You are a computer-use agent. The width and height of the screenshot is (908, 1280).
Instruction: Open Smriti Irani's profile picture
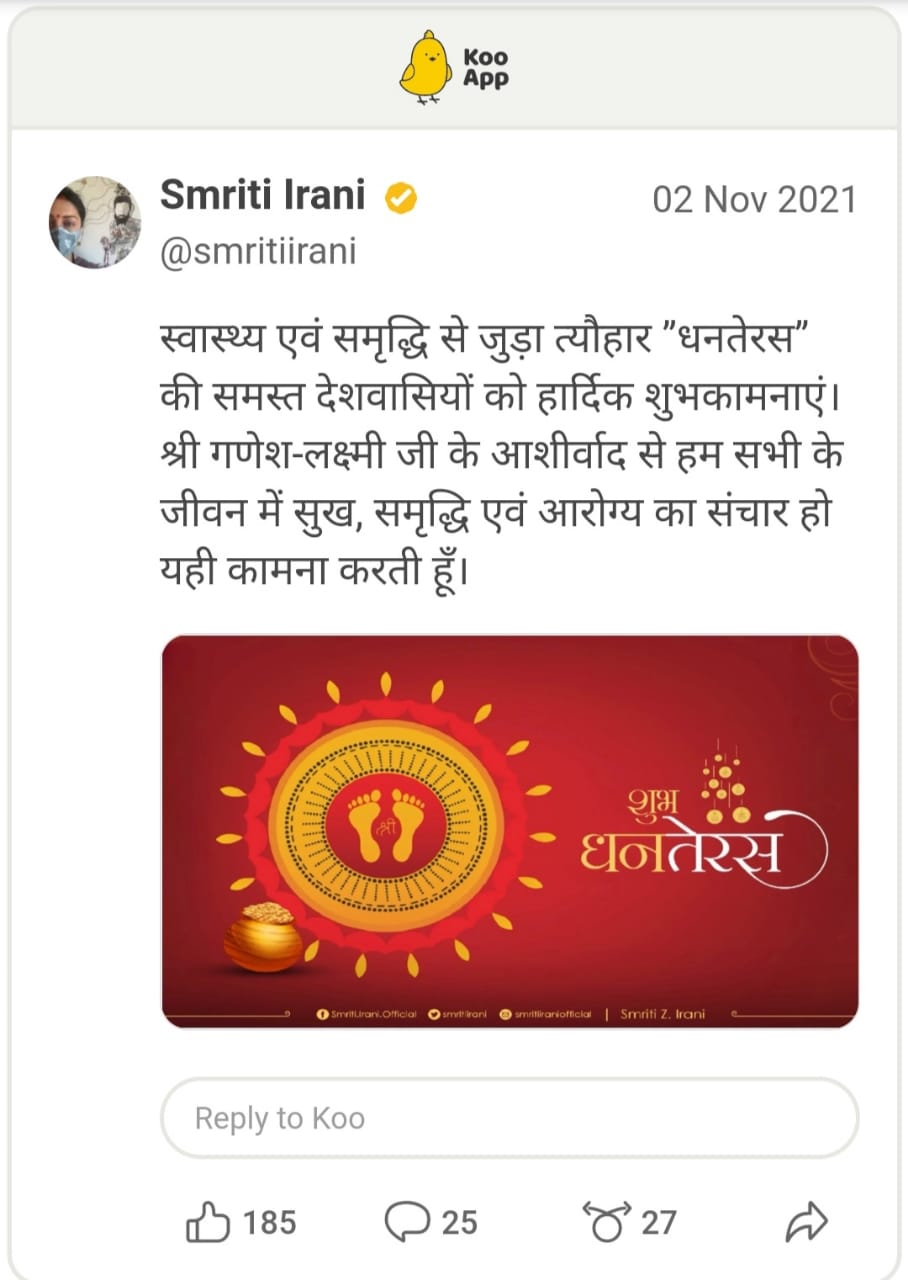pyautogui.click(x=95, y=222)
